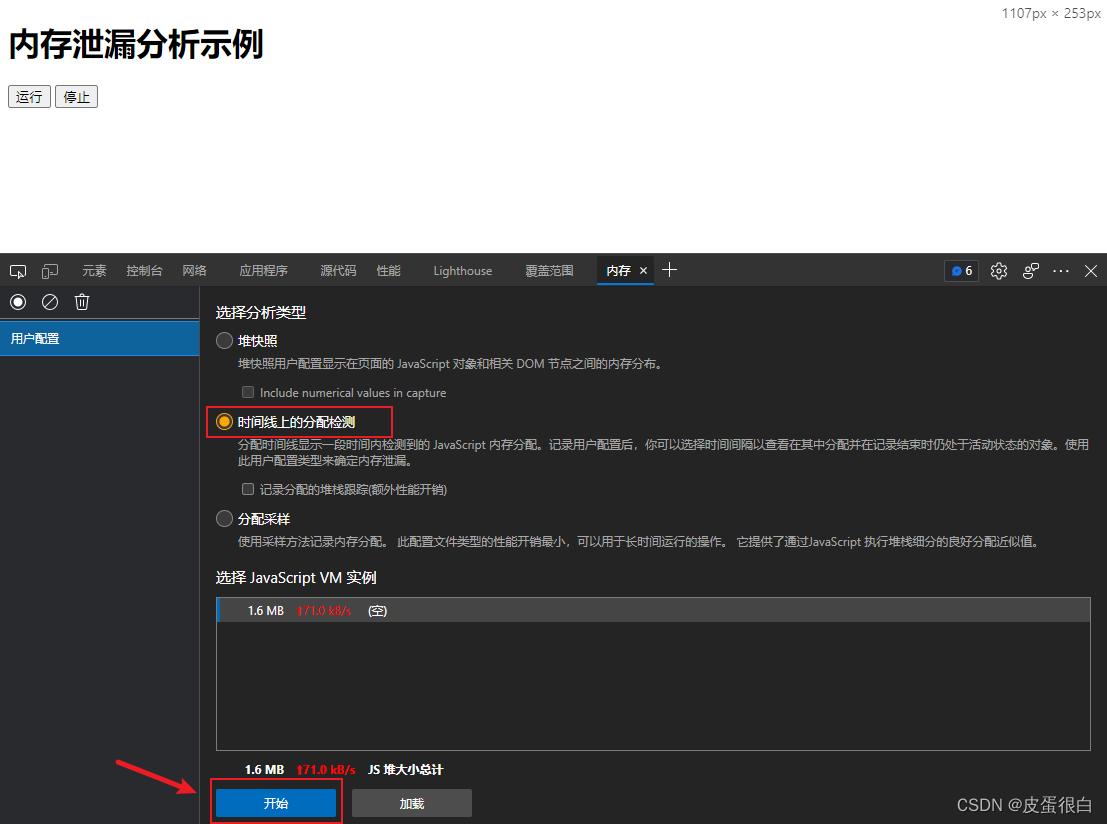The height and width of the screenshot is (824, 1107).
Task: Click the JS 堆大小总计 label
Action: pos(405,770)
